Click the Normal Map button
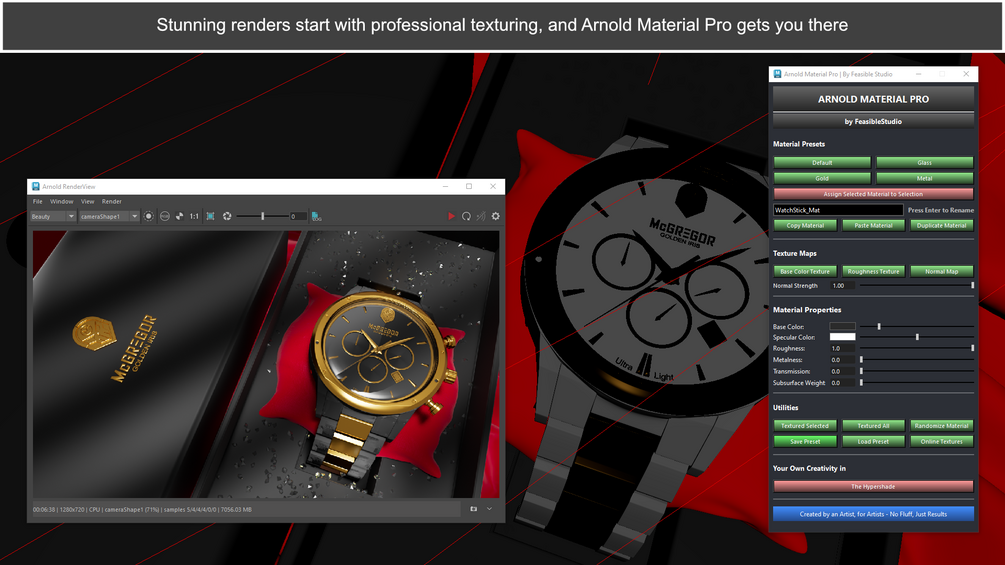The width and height of the screenshot is (1005, 565). pos(942,272)
